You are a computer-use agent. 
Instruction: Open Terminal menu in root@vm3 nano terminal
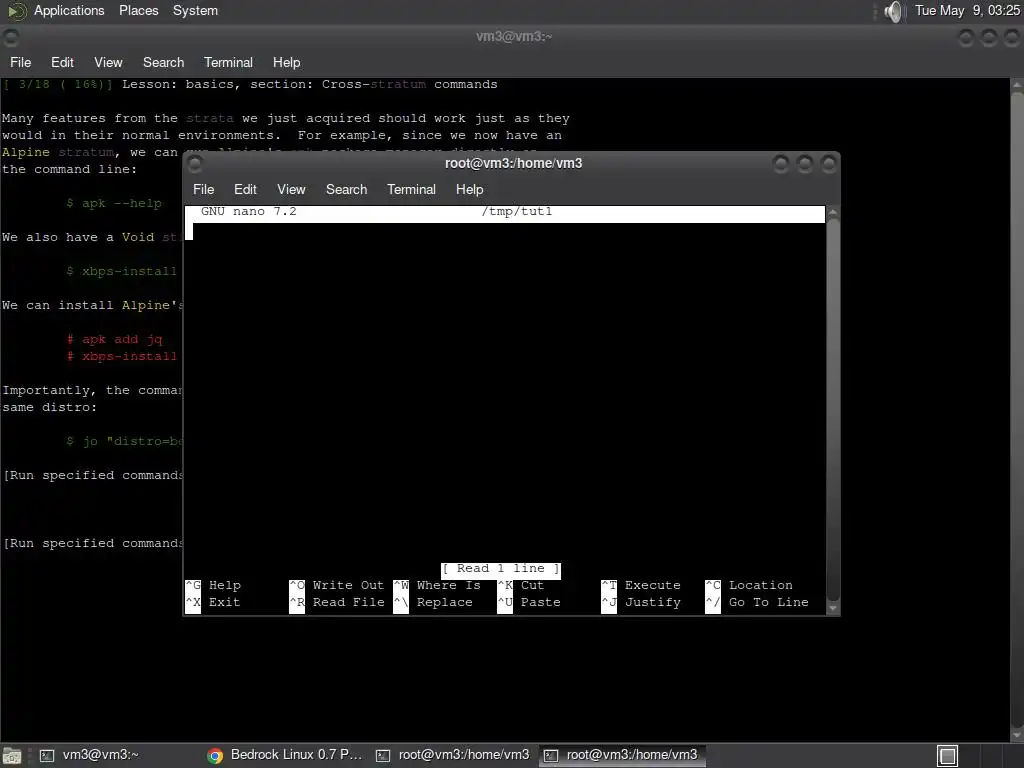[411, 189]
